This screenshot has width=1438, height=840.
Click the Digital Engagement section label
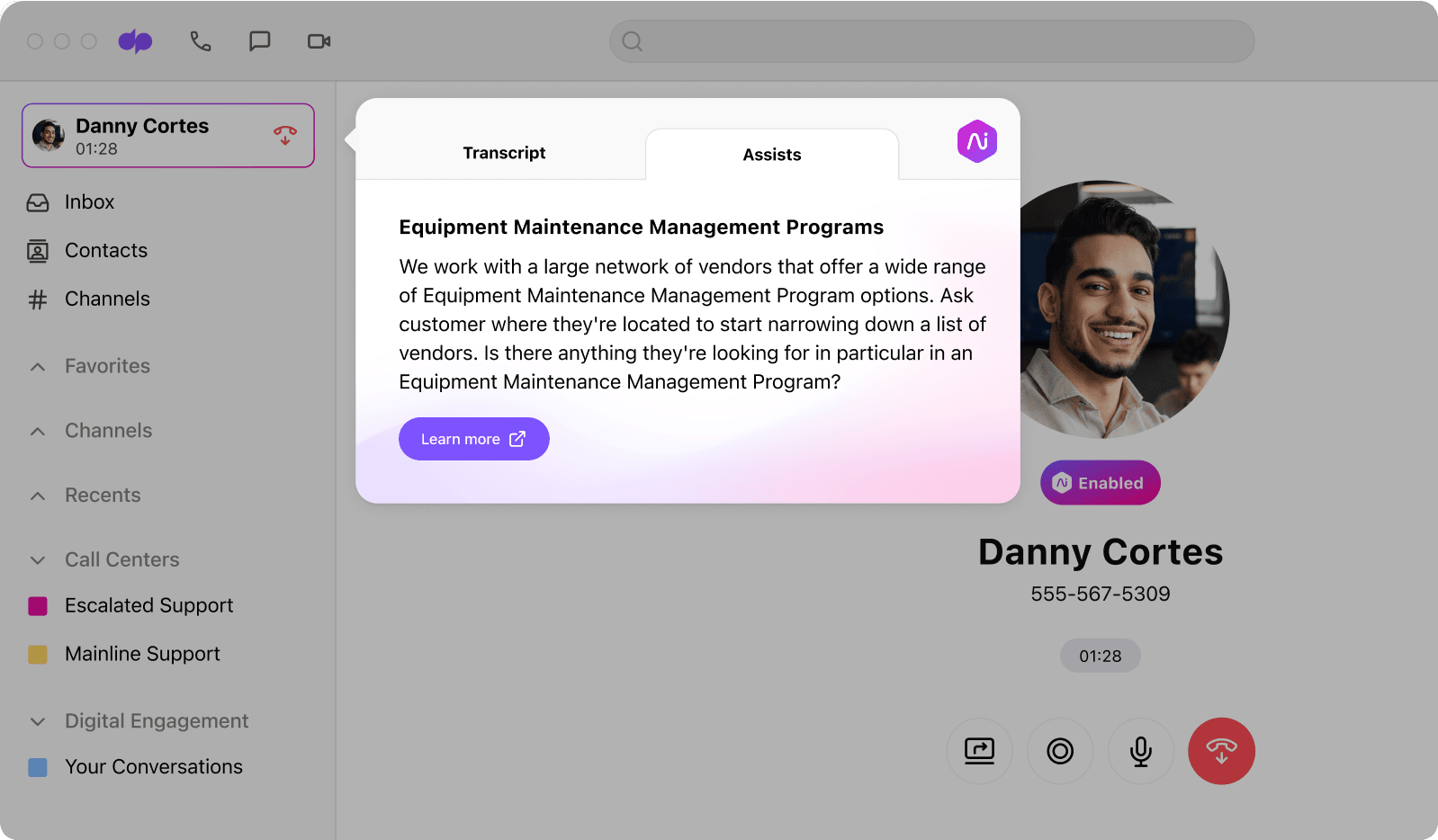coord(157,721)
